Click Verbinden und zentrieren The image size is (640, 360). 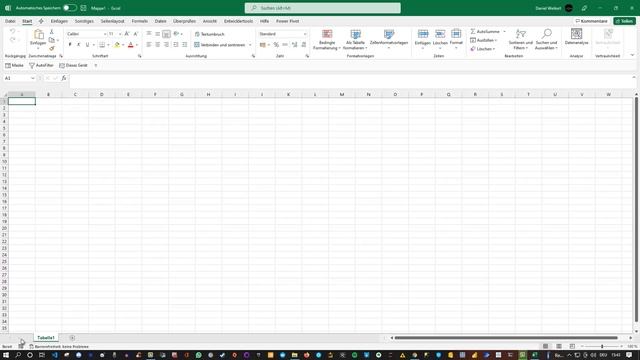(220, 45)
